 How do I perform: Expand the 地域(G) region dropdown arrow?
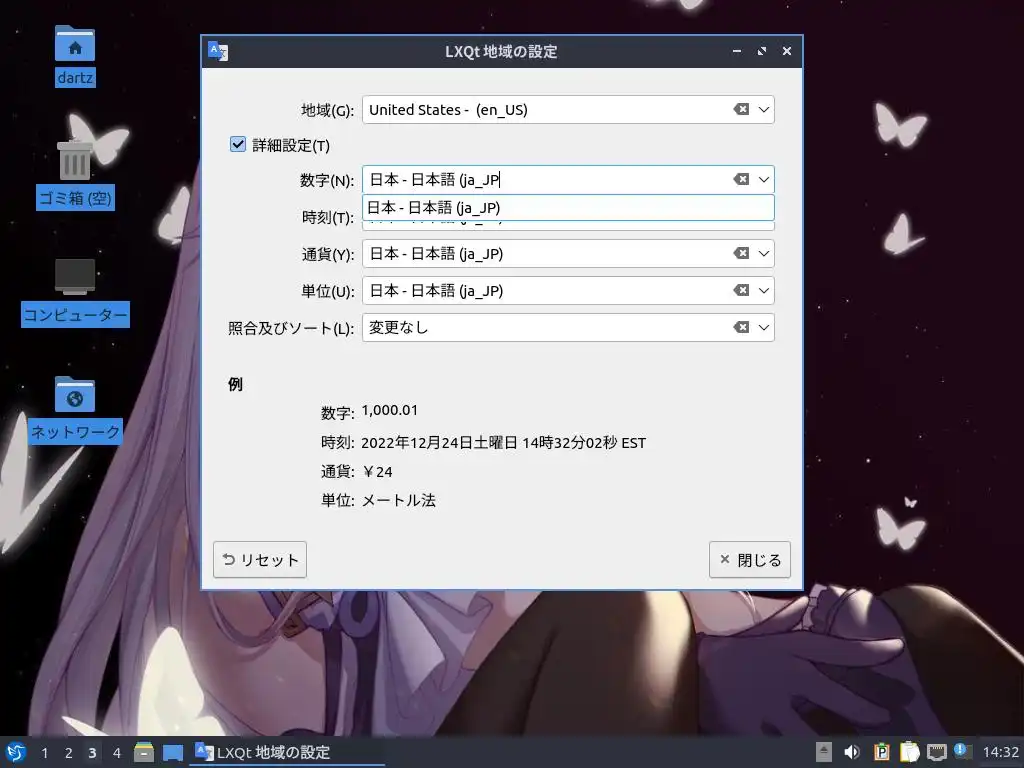763,109
